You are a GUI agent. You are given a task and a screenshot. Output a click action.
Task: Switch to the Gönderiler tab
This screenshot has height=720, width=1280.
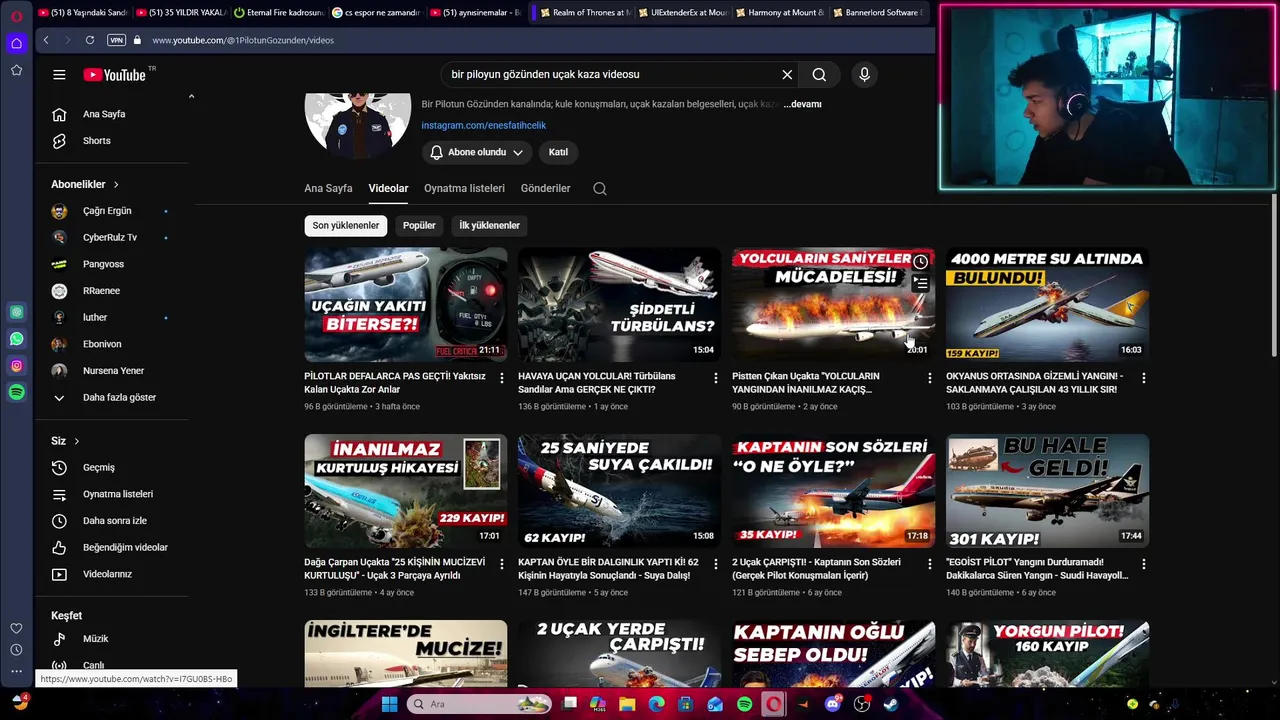pos(545,188)
